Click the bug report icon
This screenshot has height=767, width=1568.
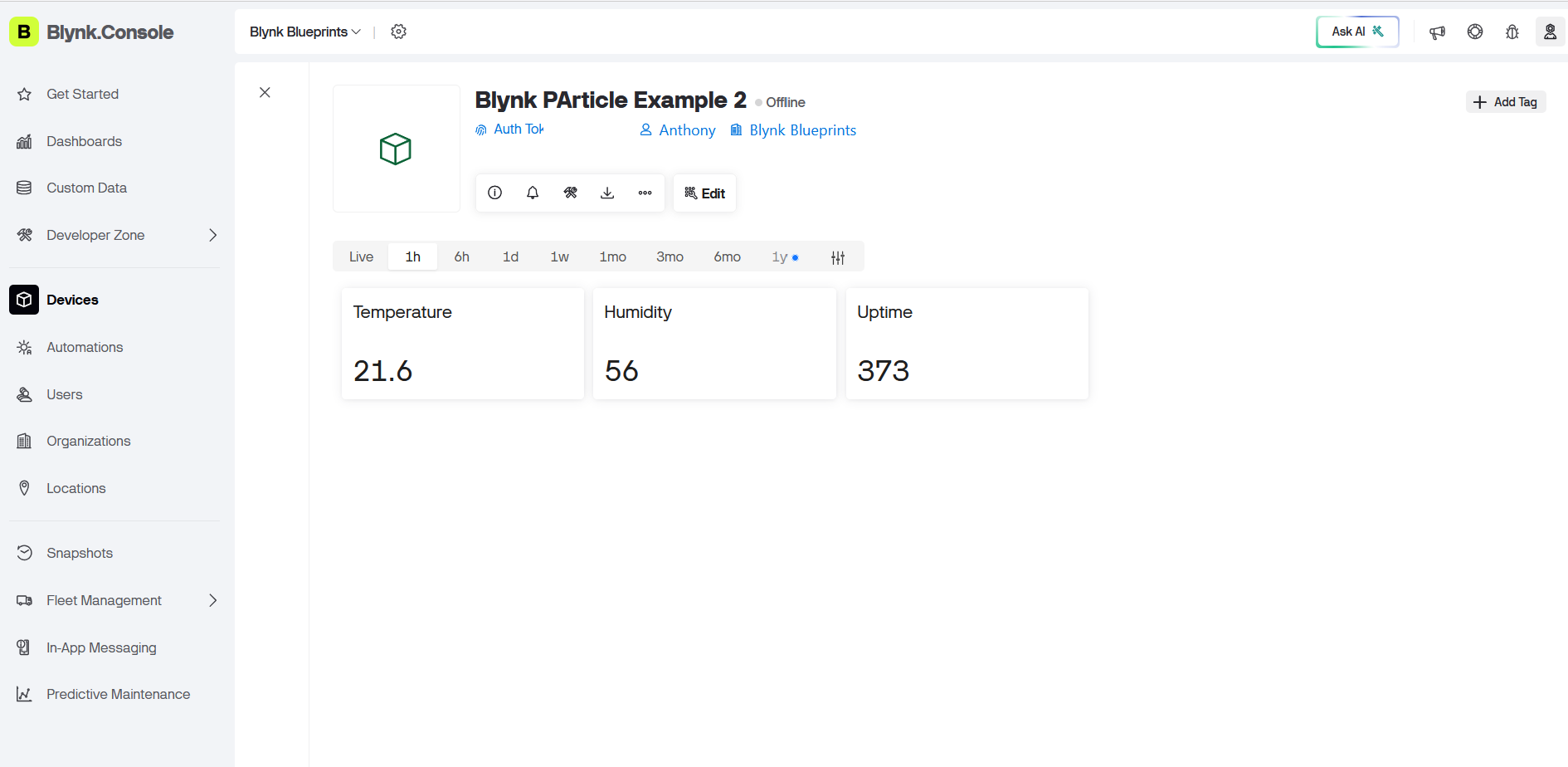tap(1512, 32)
